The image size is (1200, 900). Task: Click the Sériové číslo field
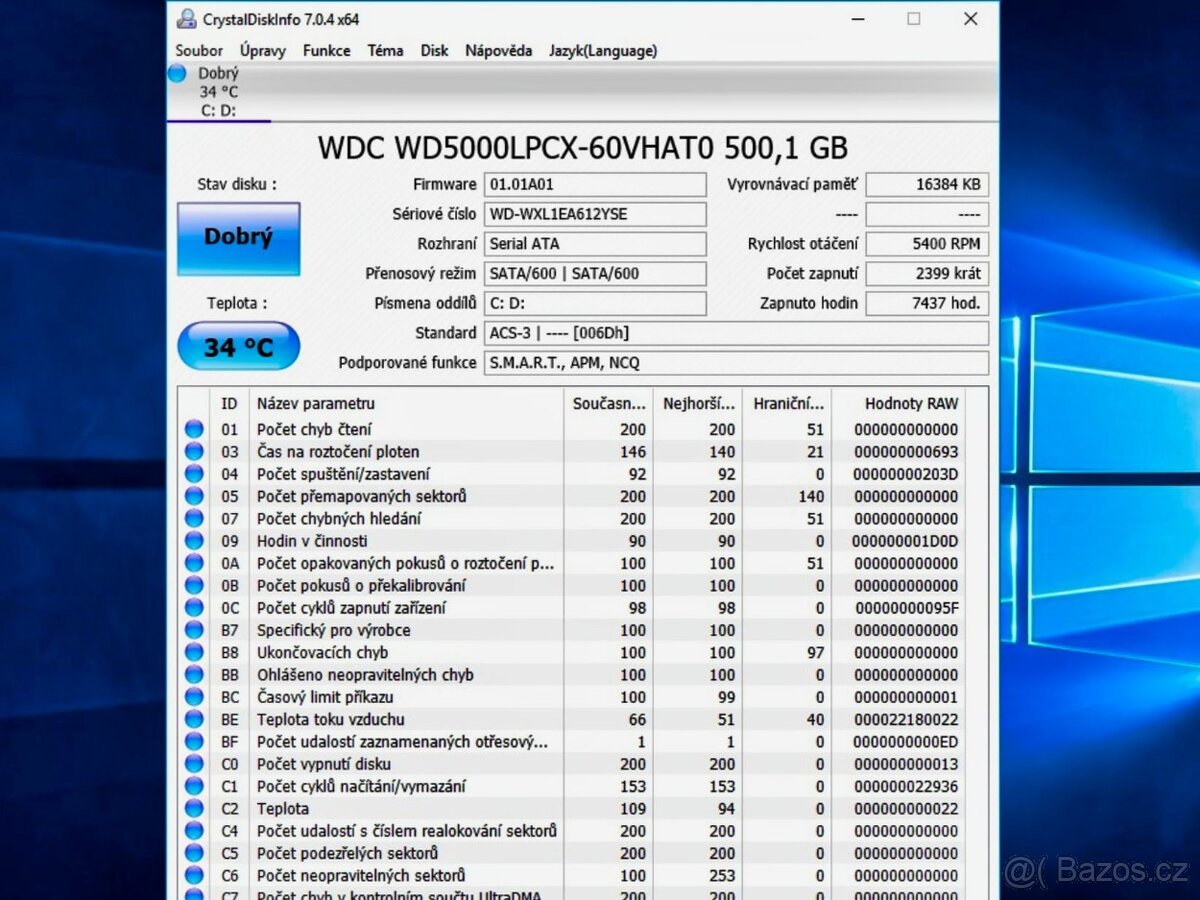[595, 214]
